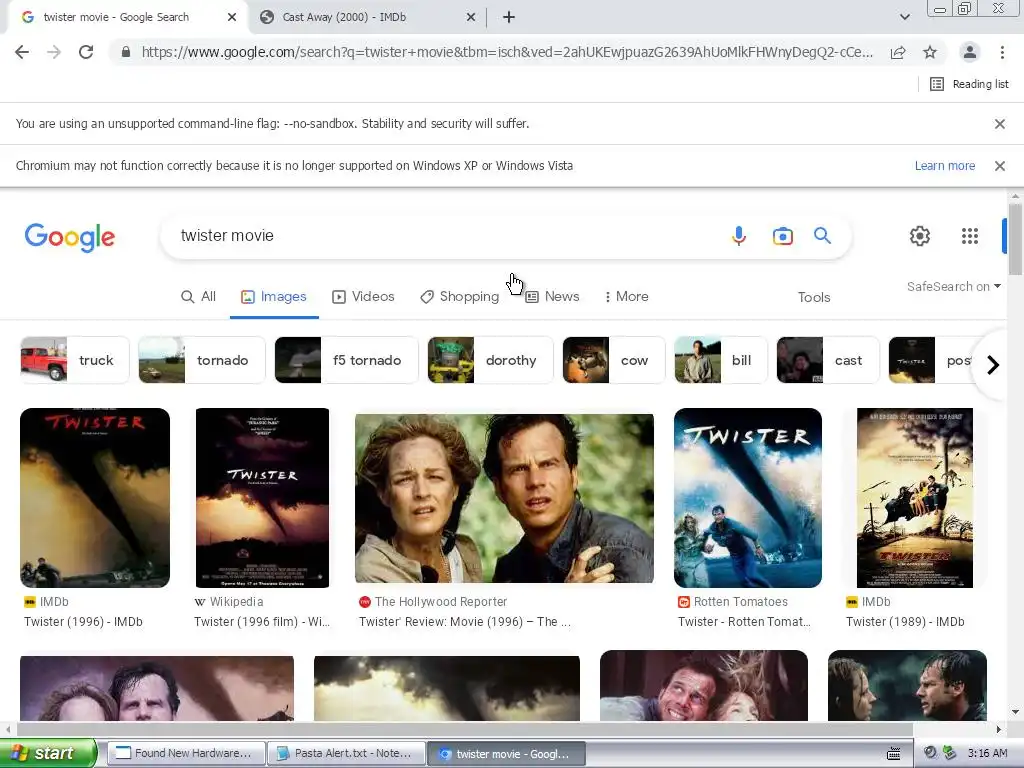Open the Twister (1996) IMDb poster

click(95, 498)
